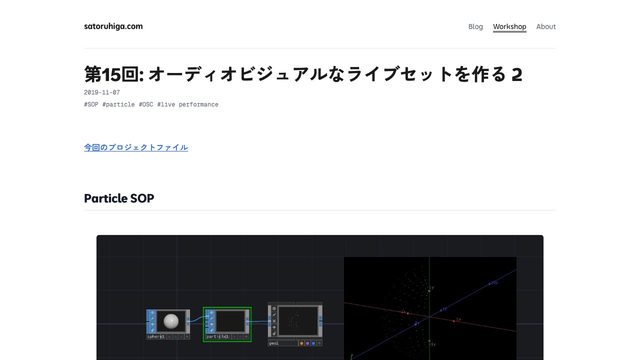Click the #particle tag

(x=118, y=104)
